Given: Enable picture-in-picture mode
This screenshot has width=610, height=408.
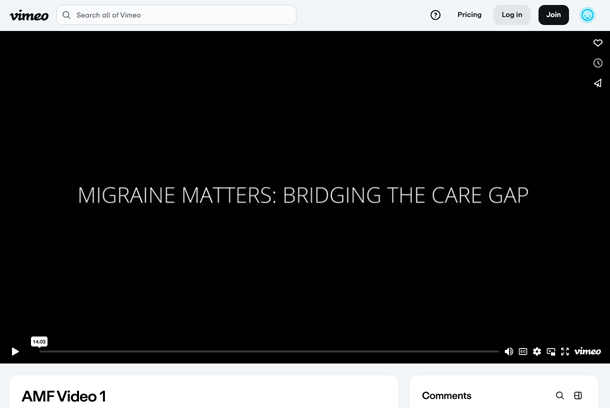Looking at the screenshot, I should (x=551, y=352).
